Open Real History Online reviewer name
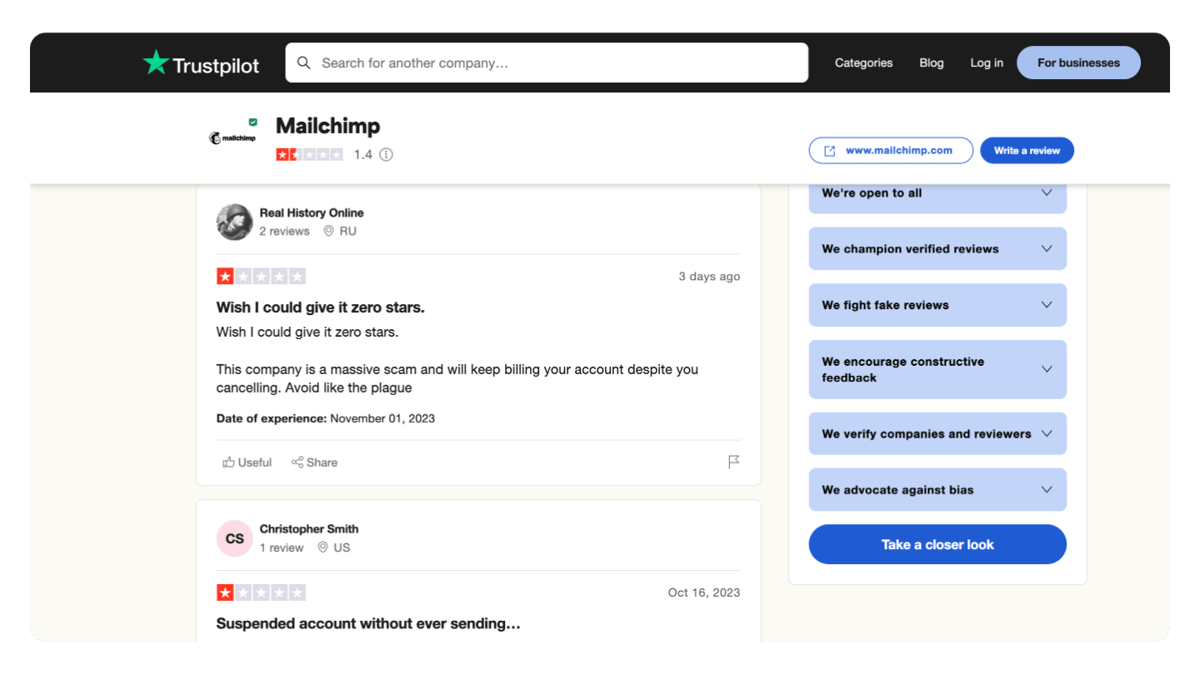This screenshot has width=1200, height=675. coord(311,213)
